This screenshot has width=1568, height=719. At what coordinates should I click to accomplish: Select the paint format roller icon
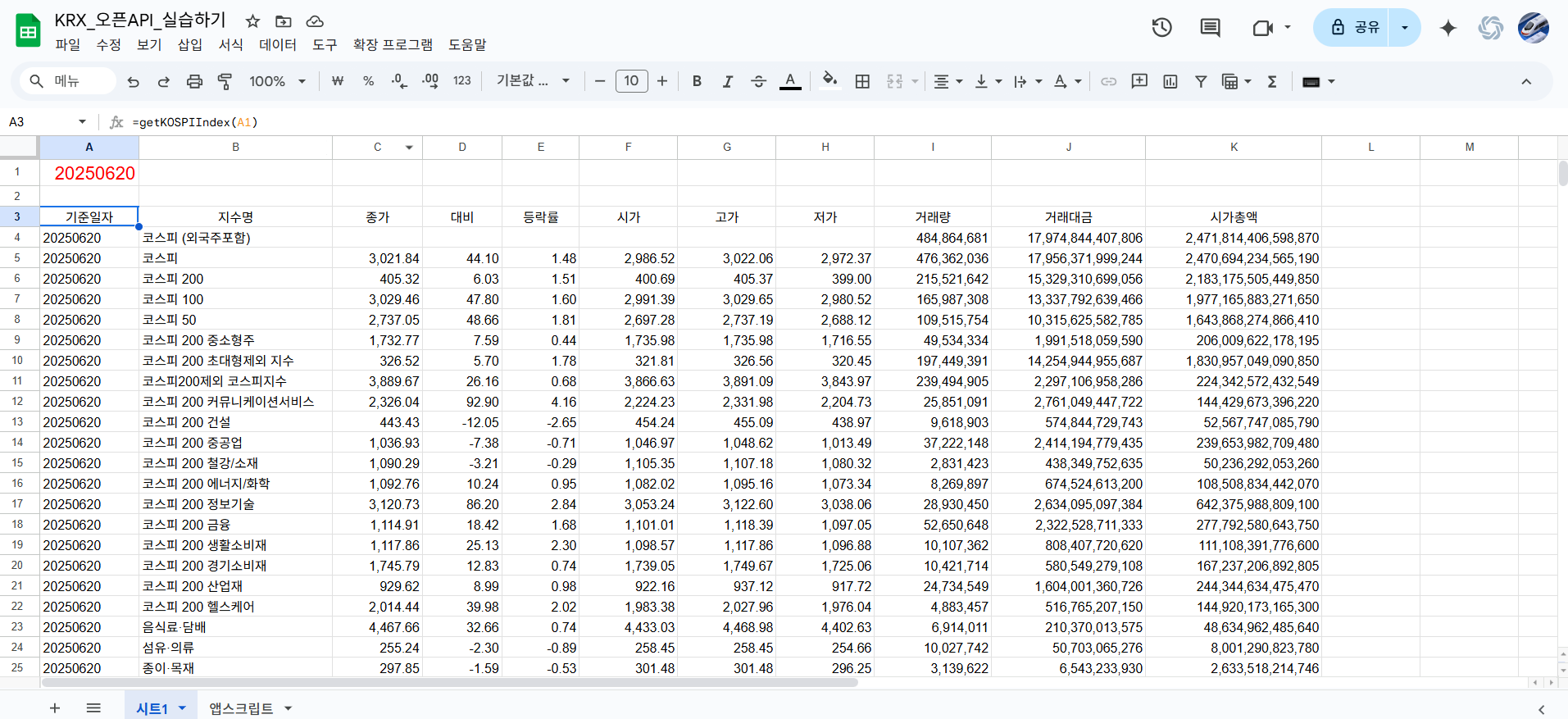coord(225,81)
